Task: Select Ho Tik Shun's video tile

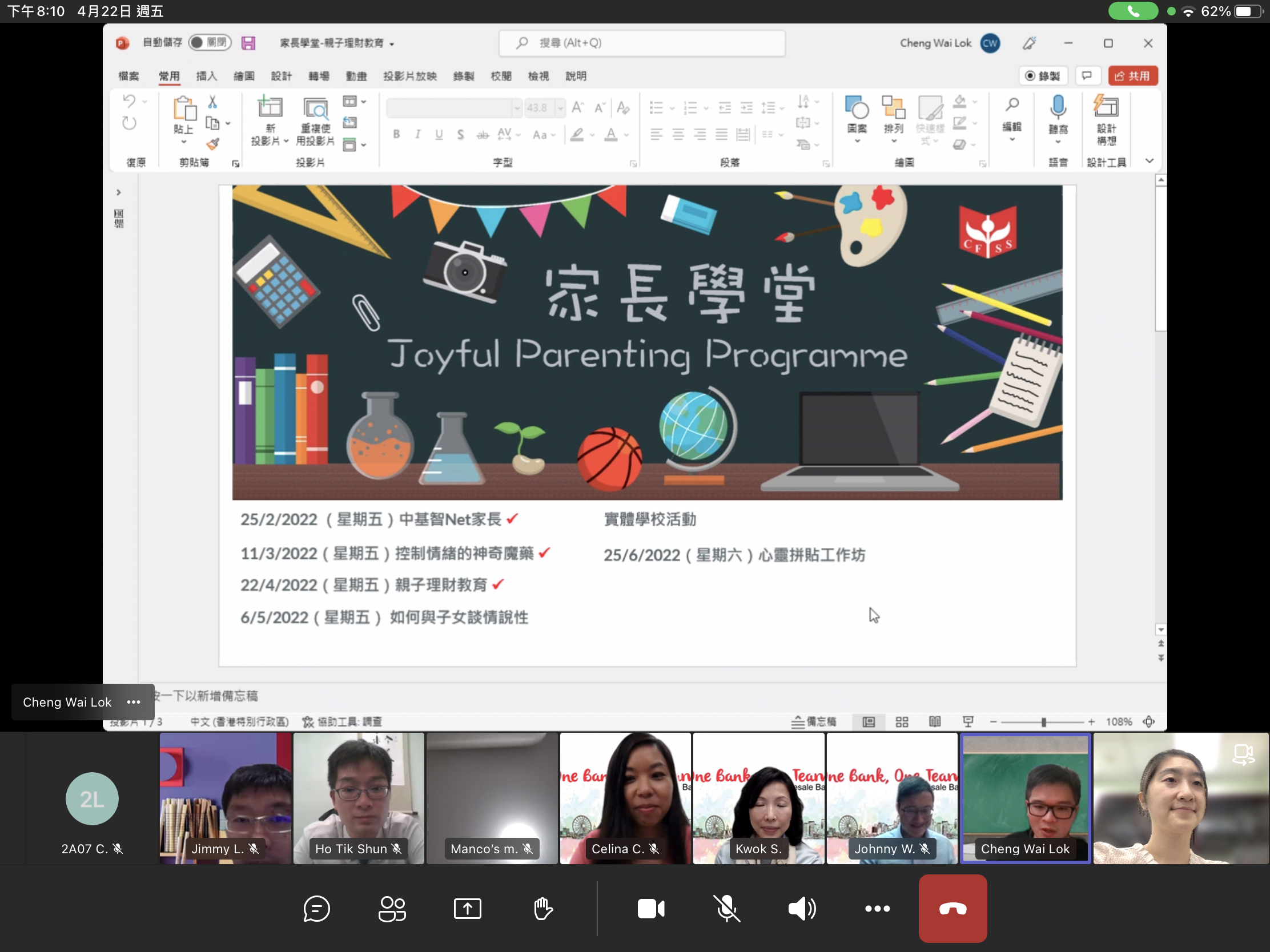Action: [359, 798]
